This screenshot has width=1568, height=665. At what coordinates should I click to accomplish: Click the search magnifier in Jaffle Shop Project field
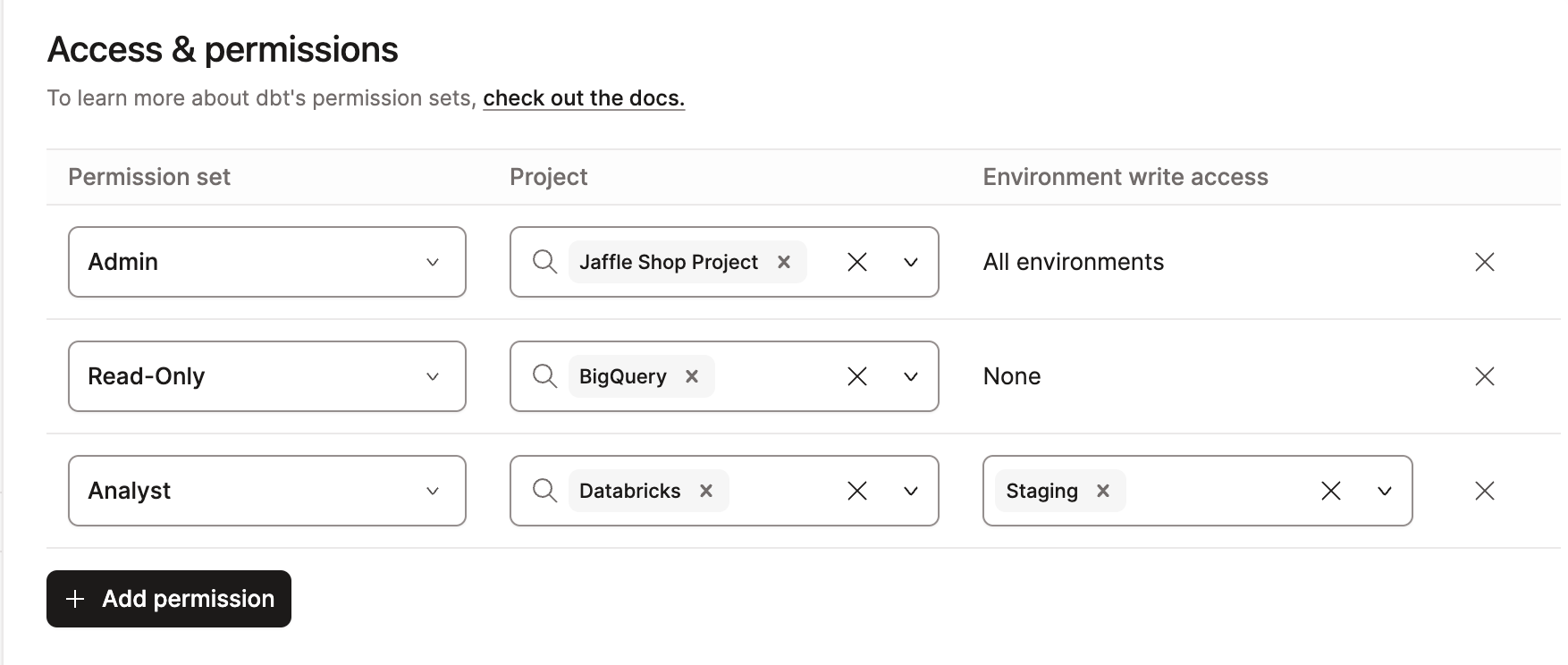544,262
